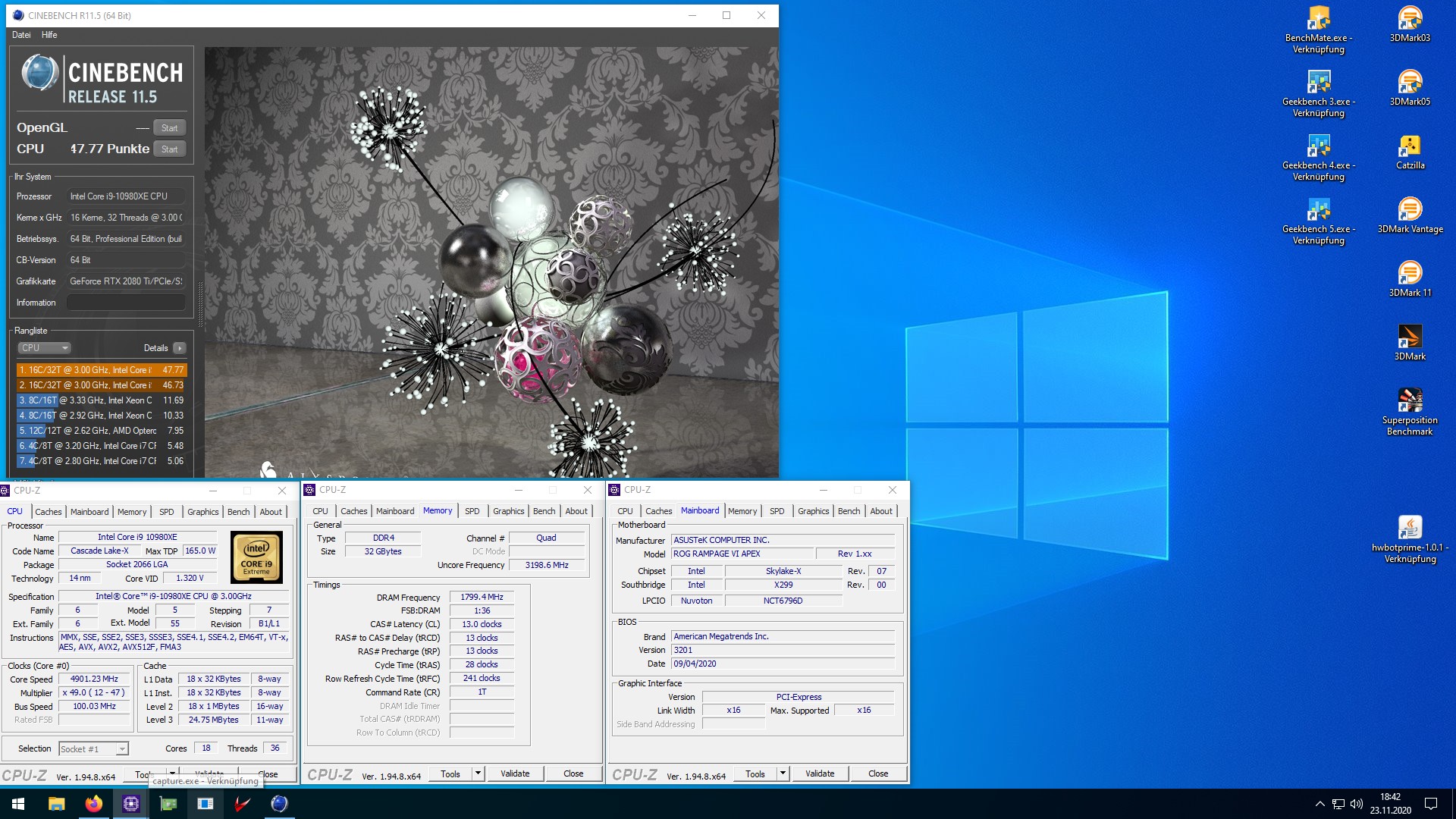Switch to Caches tab in left CPU-Z

pos(49,512)
